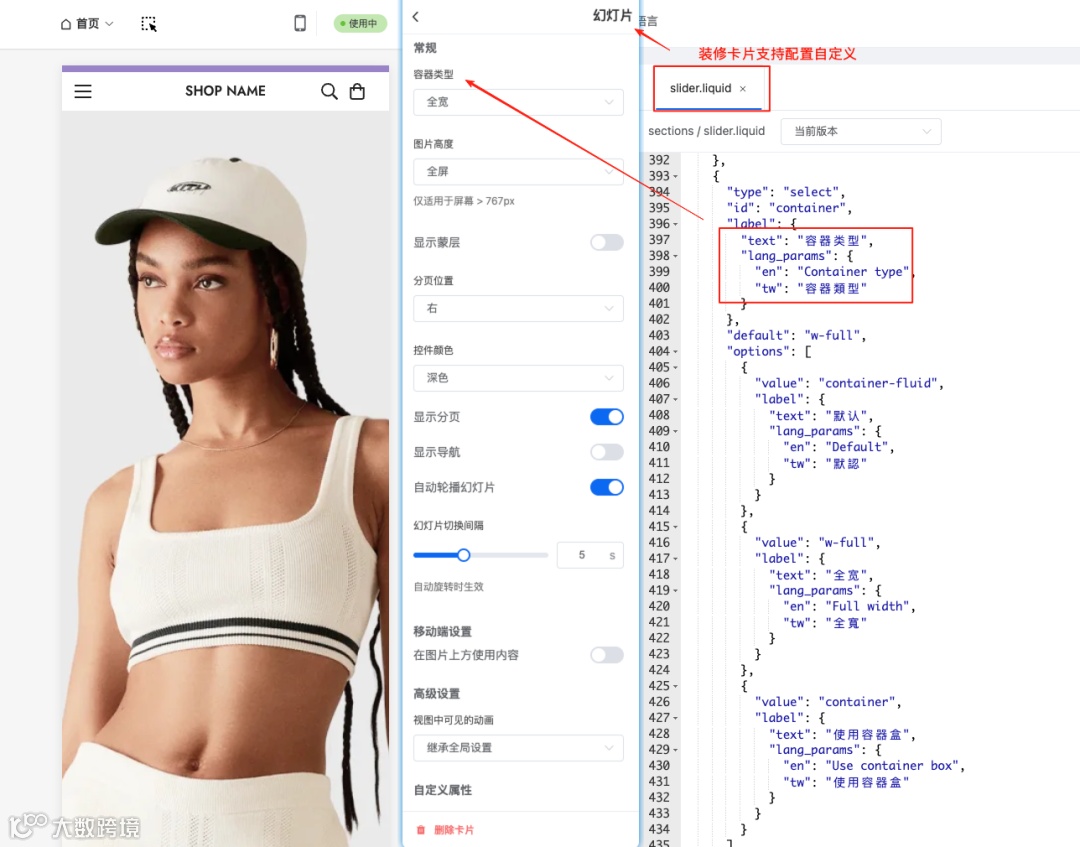1080x847 pixels.
Task: Open 视图中可见的动画 dropdown
Action: coord(518,748)
